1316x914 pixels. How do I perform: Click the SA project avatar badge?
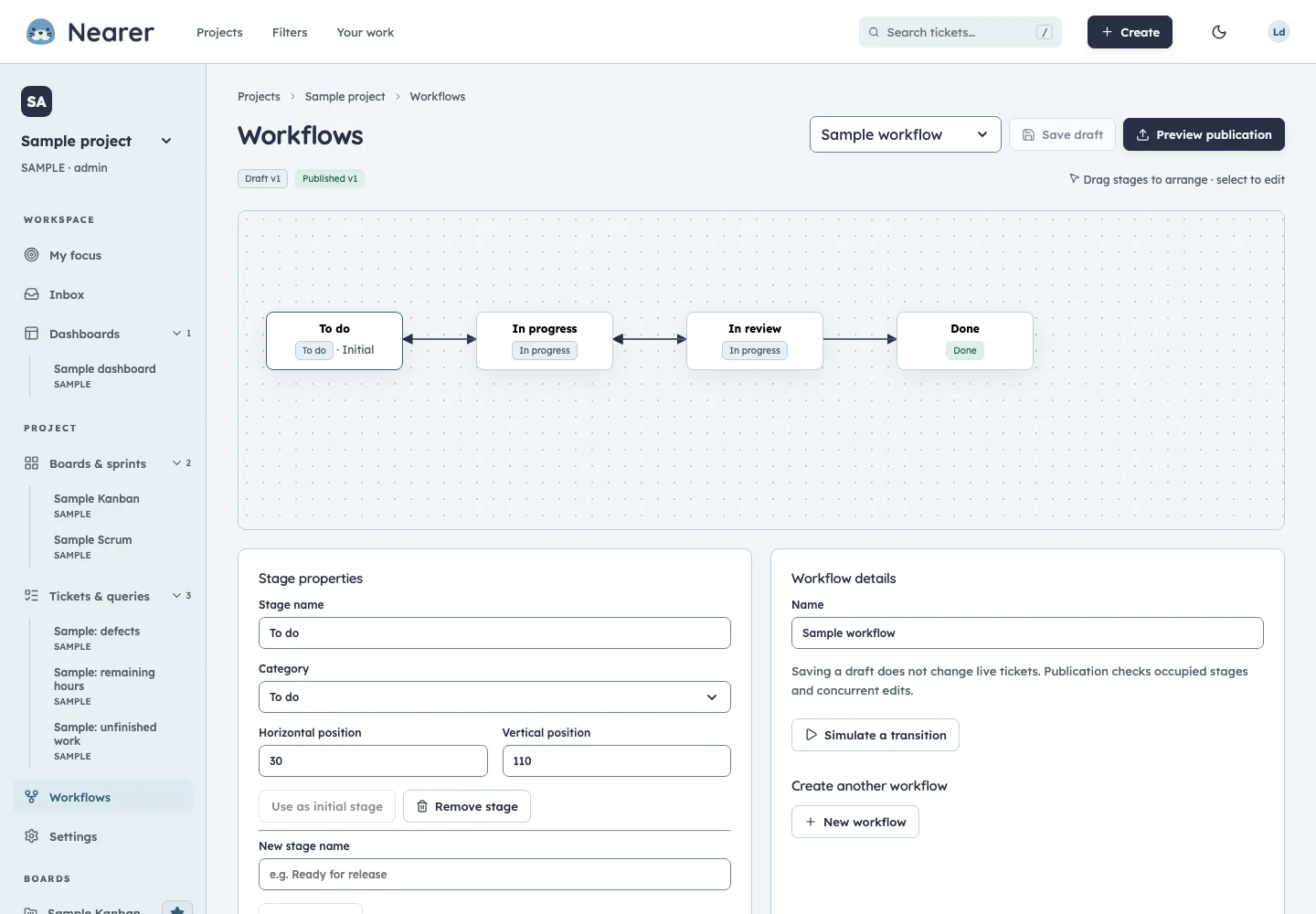37,101
